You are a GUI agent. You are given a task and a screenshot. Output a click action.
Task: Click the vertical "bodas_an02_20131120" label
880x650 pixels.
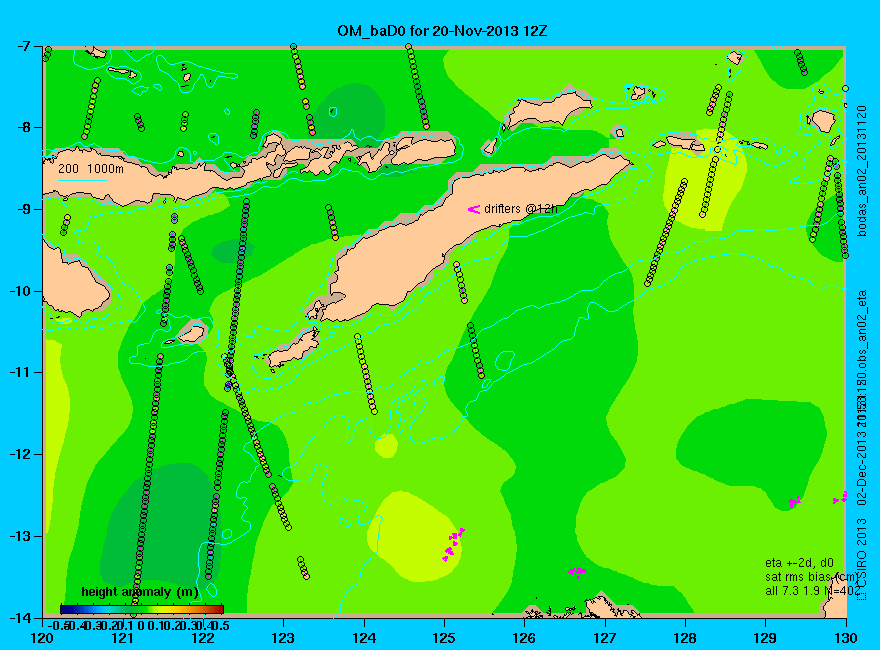[861, 171]
